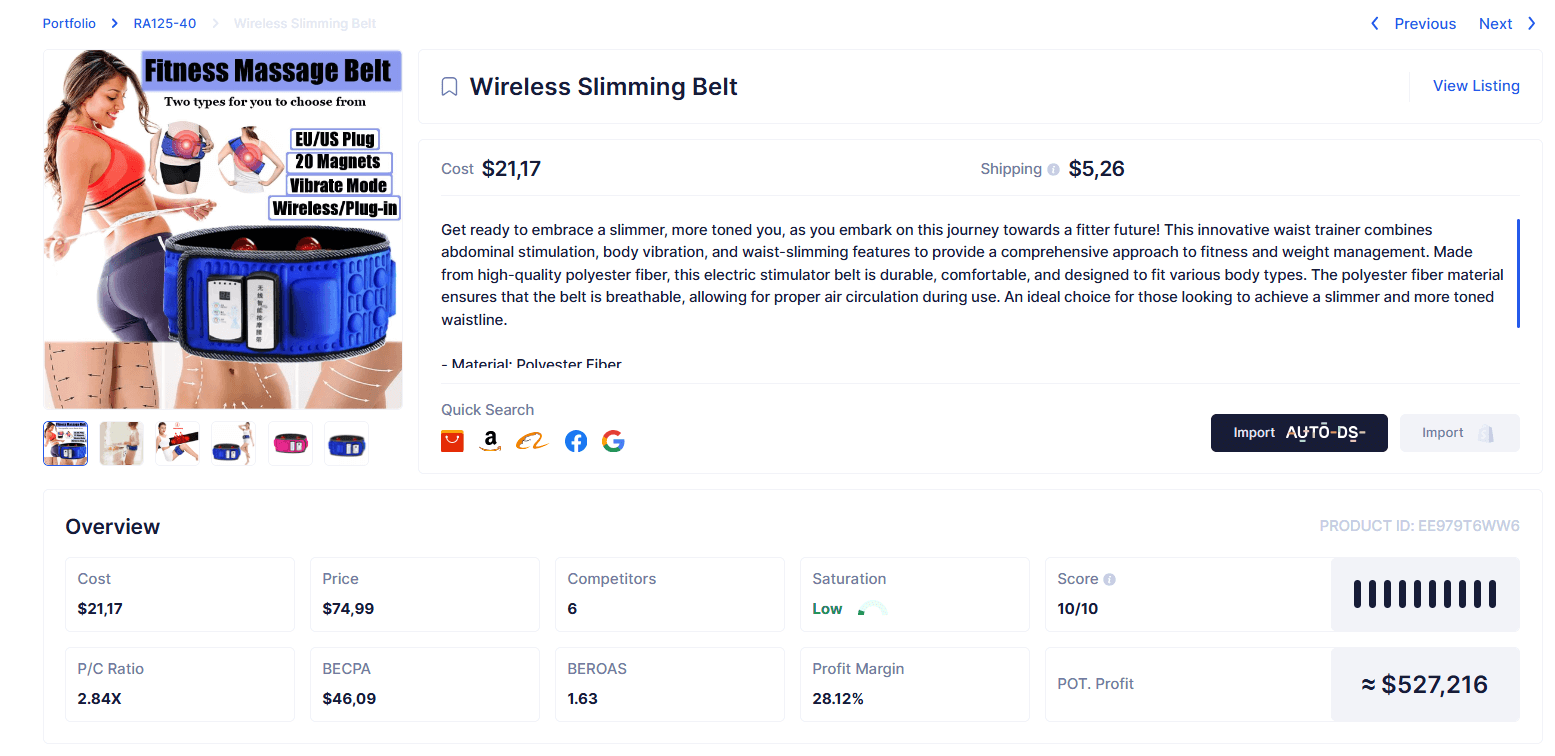Search product on AliExpress via red bag icon
The height and width of the screenshot is (756, 1555).
pos(452,441)
